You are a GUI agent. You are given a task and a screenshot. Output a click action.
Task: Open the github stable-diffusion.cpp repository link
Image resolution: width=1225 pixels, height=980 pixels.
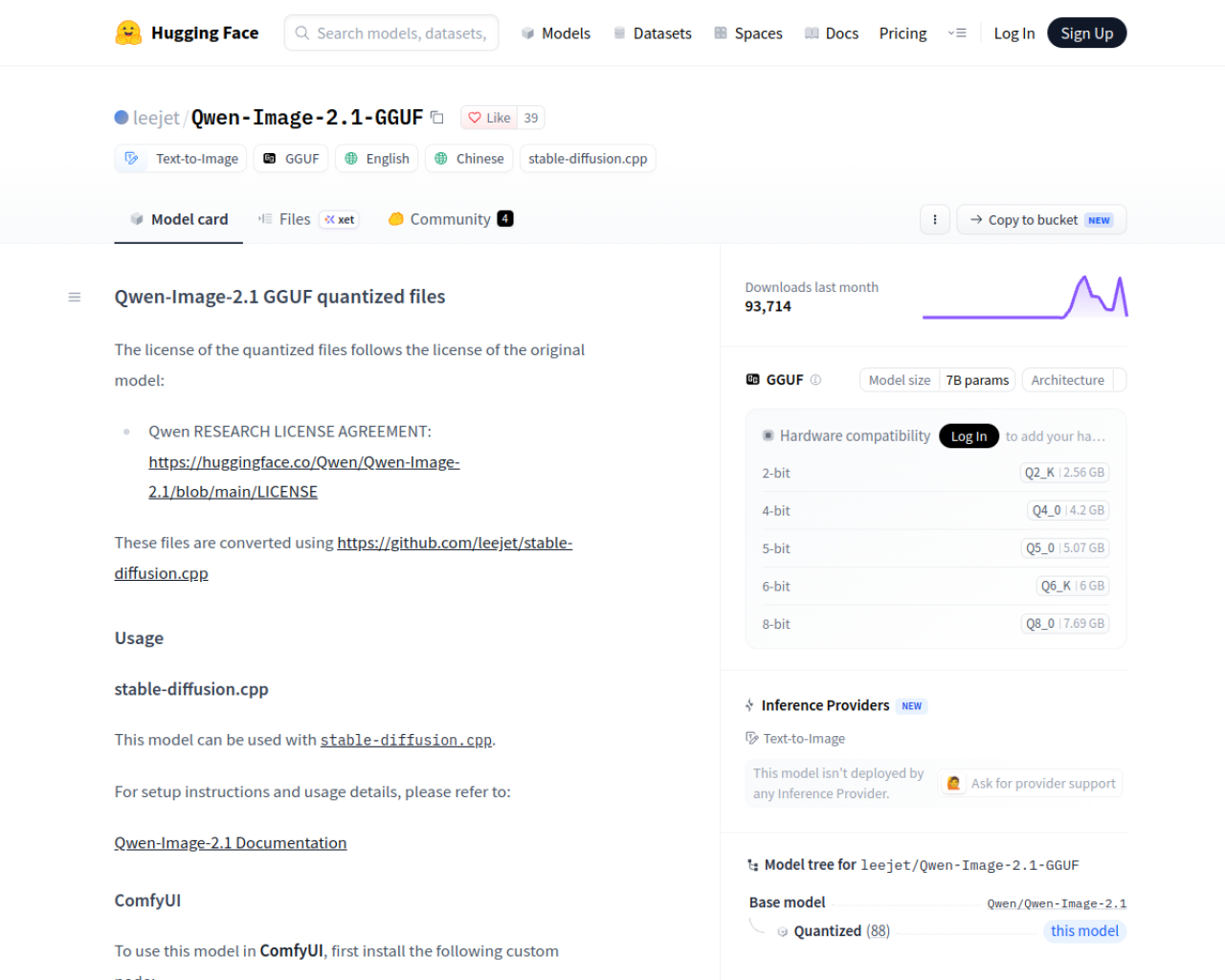[x=344, y=558]
